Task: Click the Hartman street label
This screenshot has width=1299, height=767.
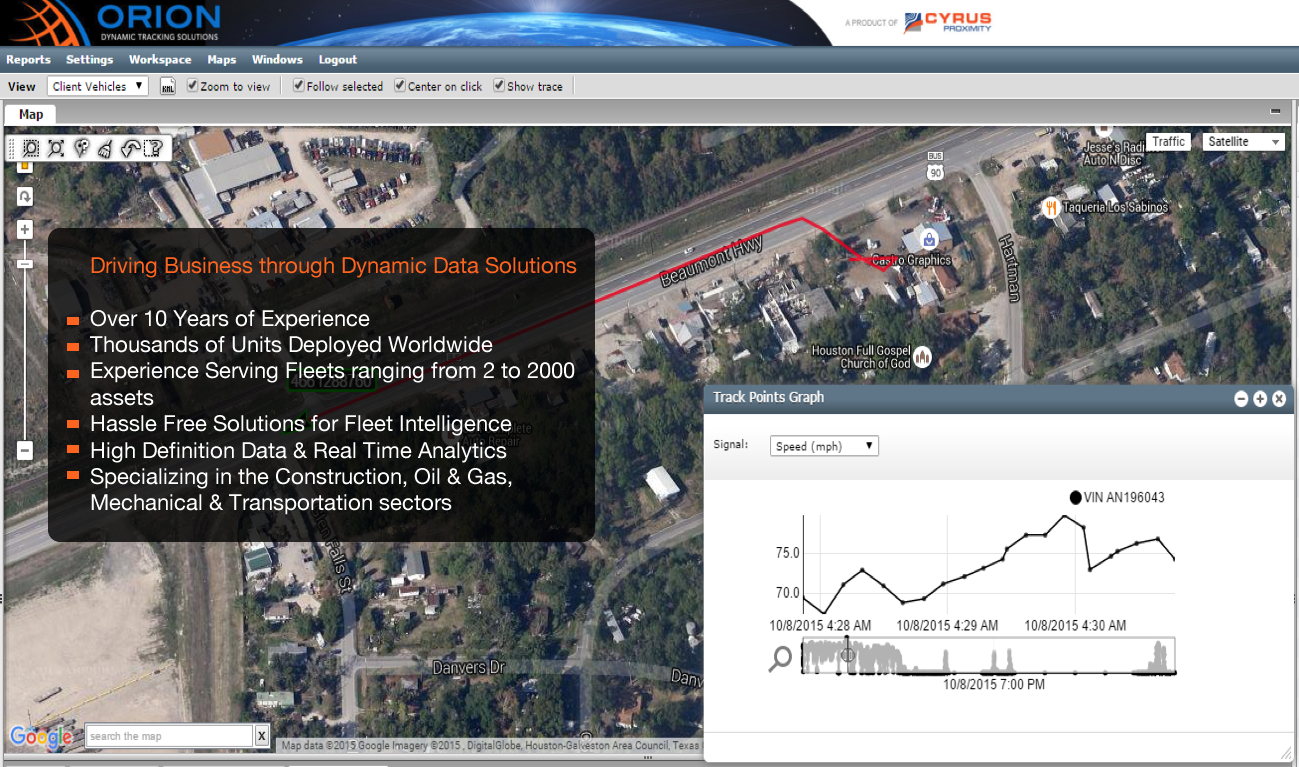Action: (1011, 268)
